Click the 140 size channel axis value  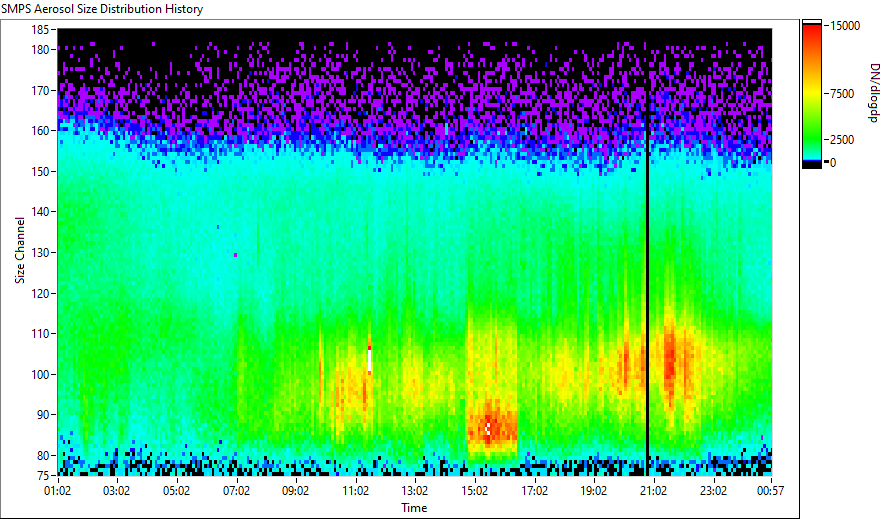41,212
